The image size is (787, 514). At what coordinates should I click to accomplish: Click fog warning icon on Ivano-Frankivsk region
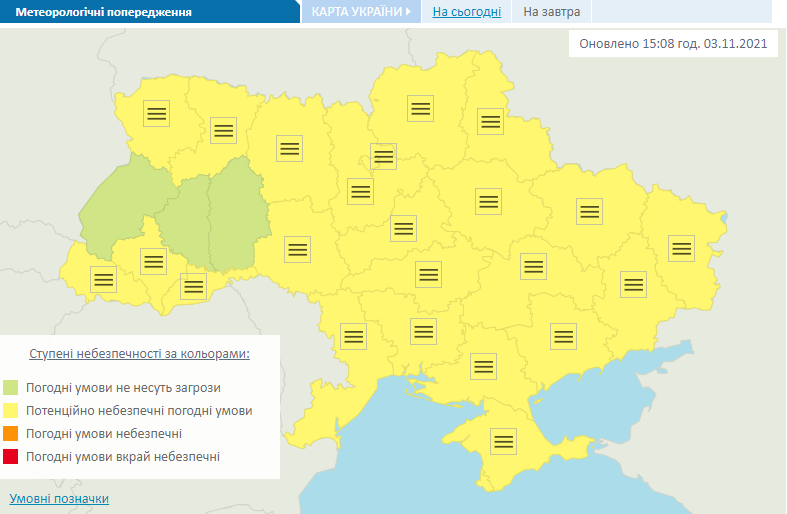click(x=154, y=262)
